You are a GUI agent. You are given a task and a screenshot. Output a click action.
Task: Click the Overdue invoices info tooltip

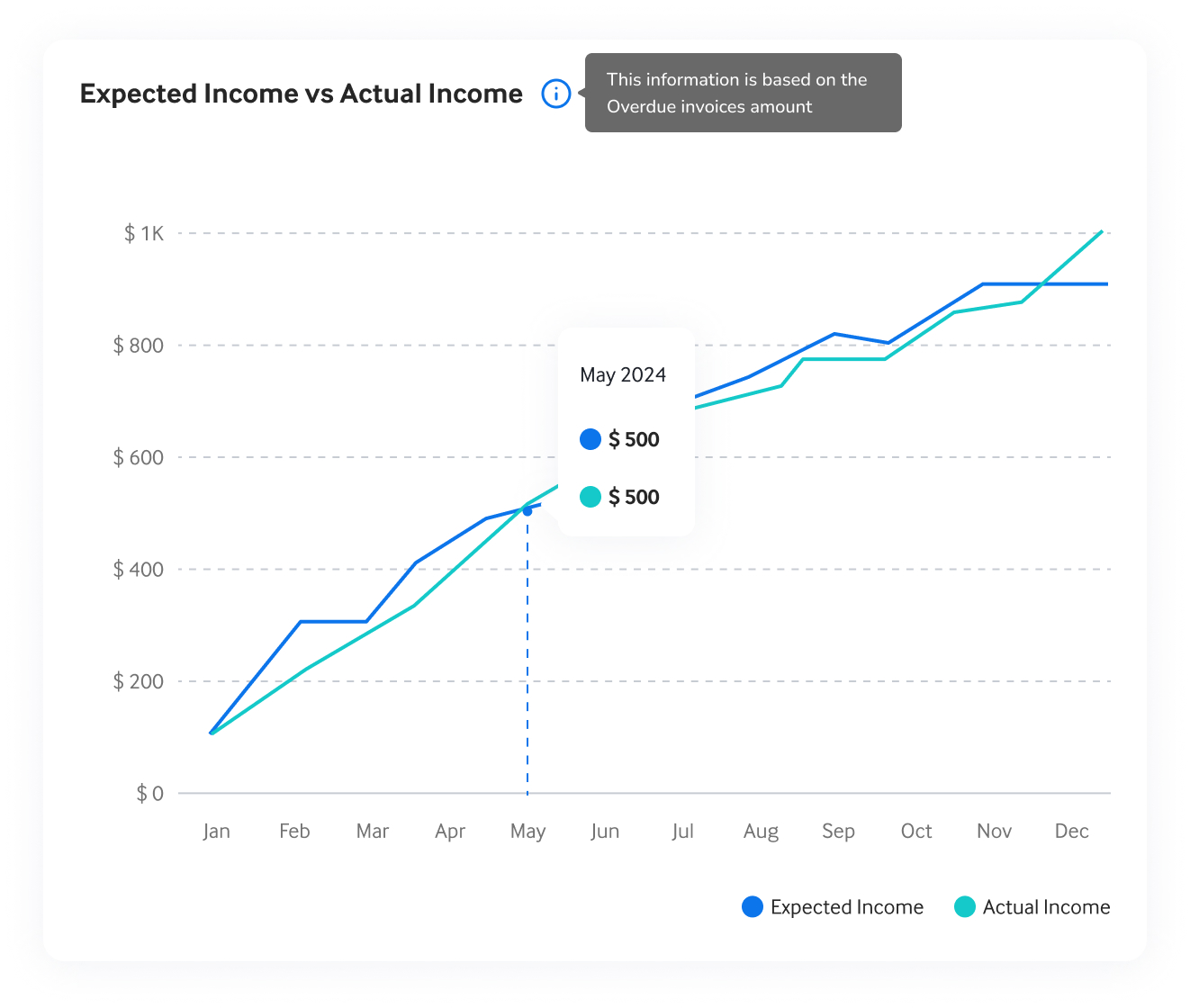tap(743, 93)
